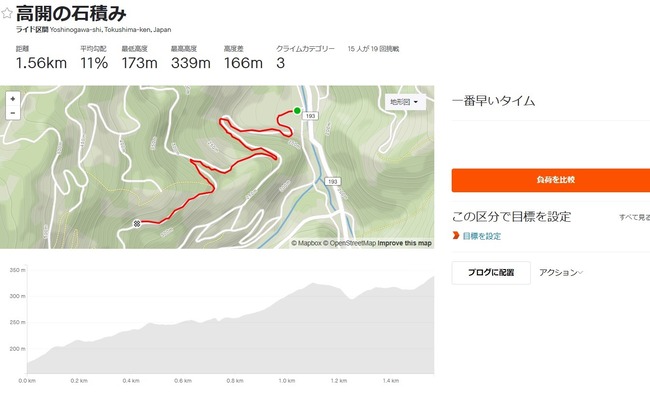Screen dimensions: 650x399
Task: Open the Improve this map link
Action: pos(405,243)
